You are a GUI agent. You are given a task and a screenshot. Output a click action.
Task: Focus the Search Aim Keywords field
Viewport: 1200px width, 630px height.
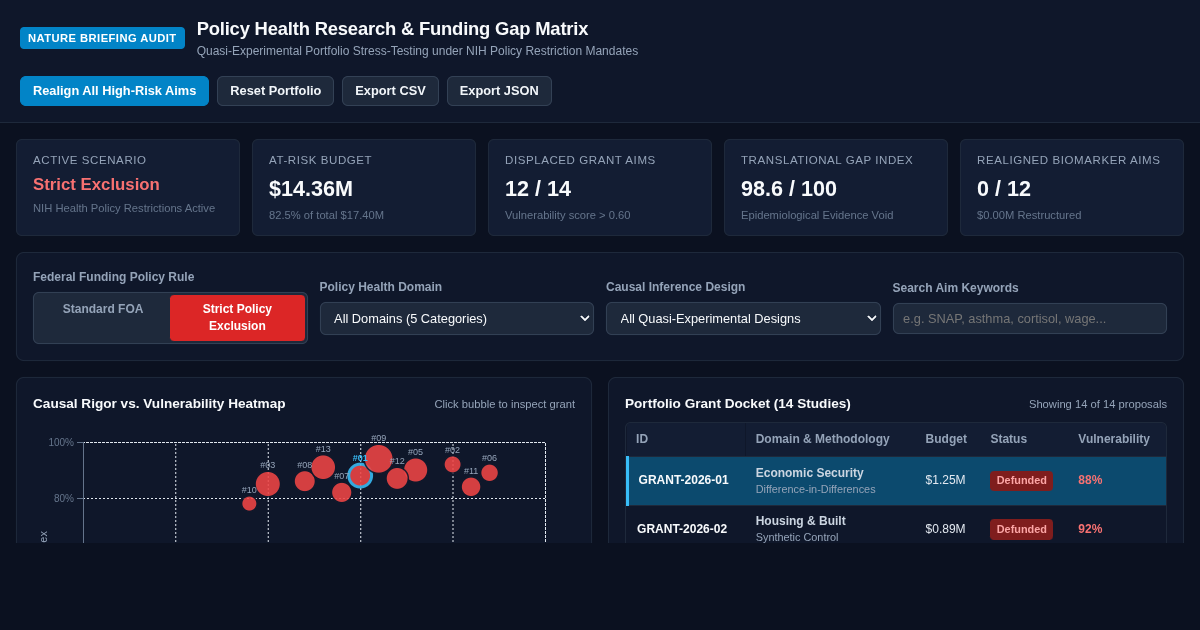point(1029,318)
